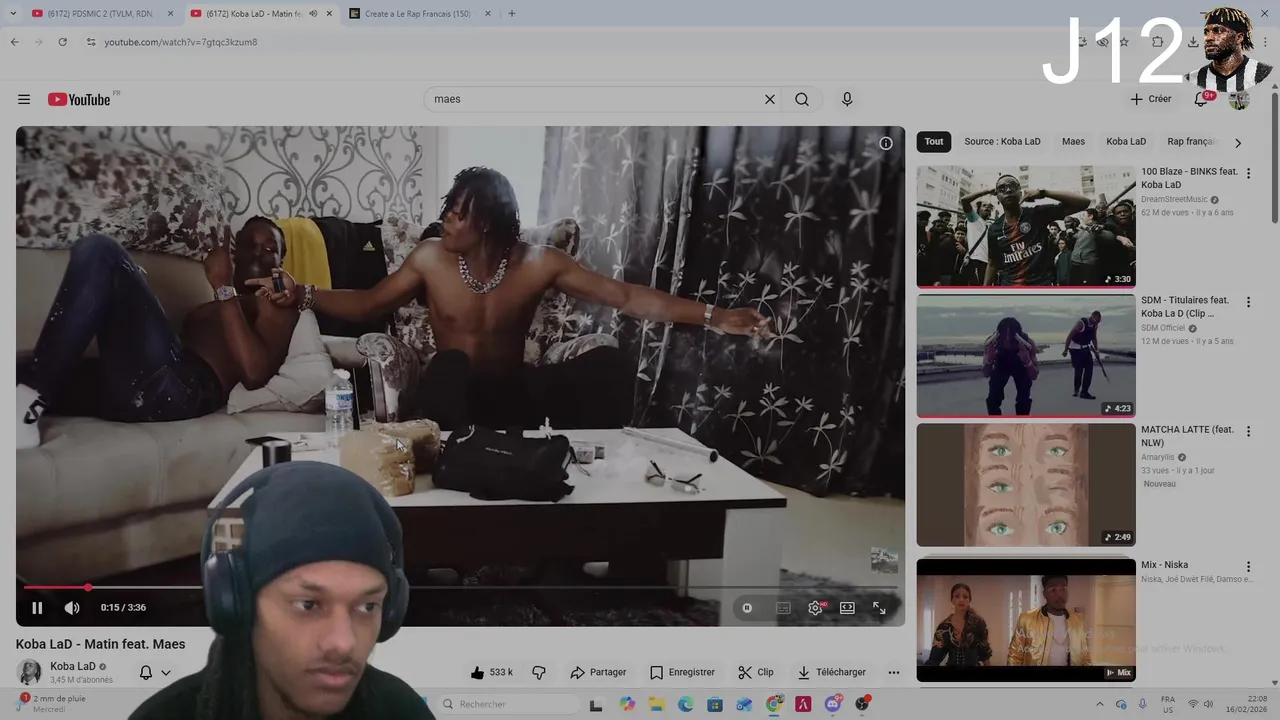
Task: Reload the page
Action: coord(63,42)
